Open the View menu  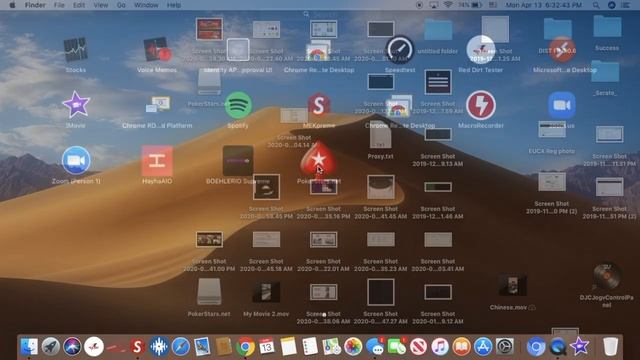(x=101, y=5)
